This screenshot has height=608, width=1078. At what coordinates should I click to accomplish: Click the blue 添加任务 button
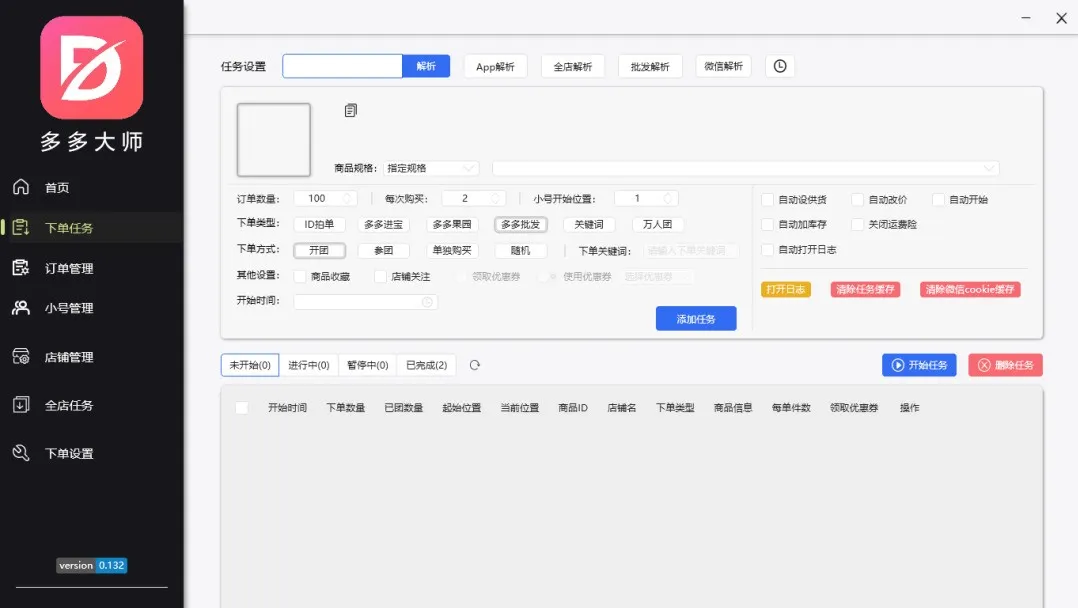coord(696,319)
